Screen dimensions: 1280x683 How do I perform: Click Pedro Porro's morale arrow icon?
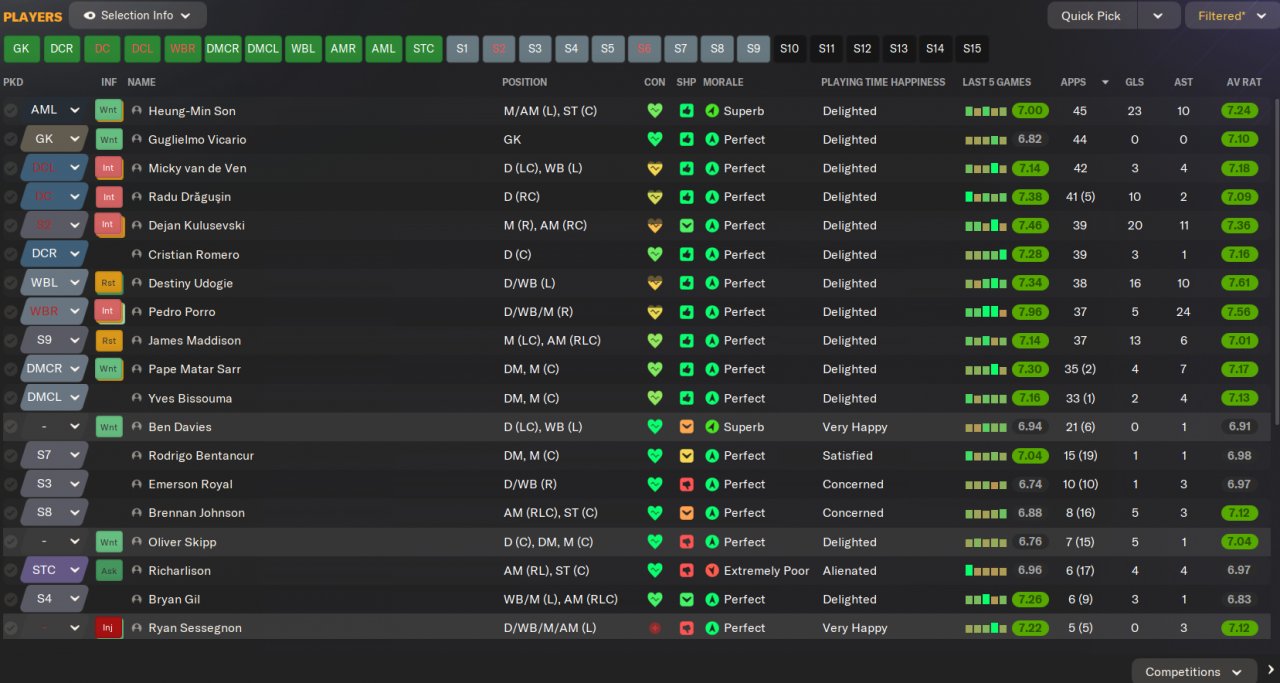[x=712, y=312]
